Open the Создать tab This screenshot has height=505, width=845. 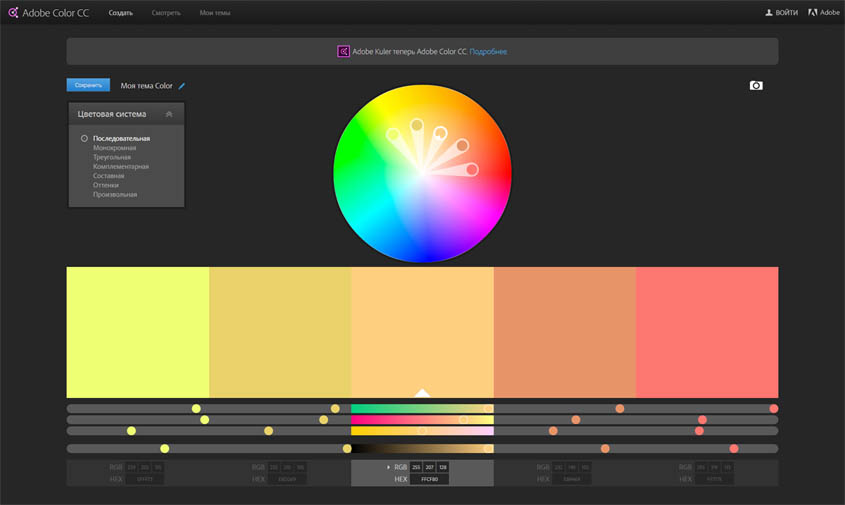(121, 12)
